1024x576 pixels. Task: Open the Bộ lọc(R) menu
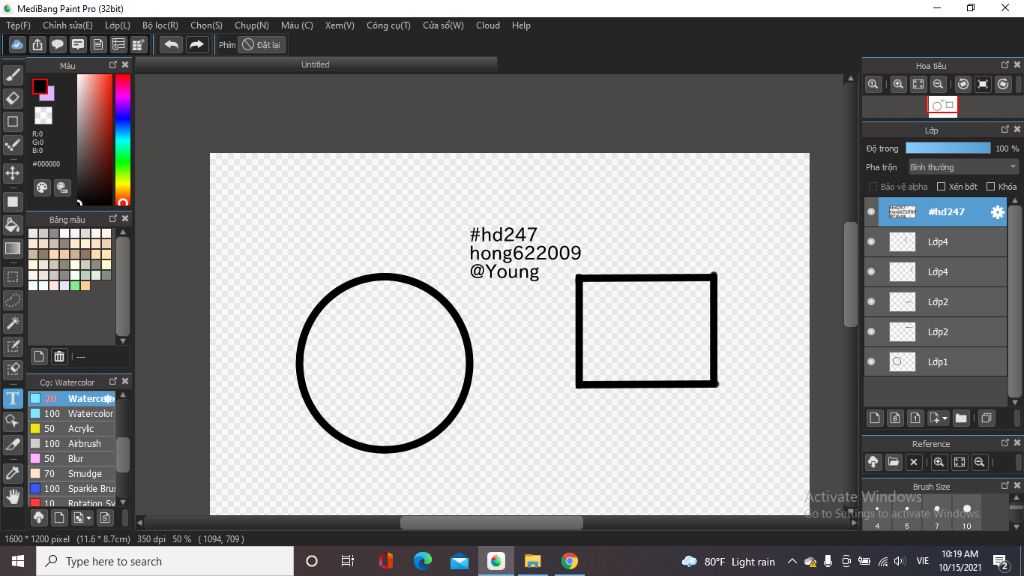coord(160,25)
